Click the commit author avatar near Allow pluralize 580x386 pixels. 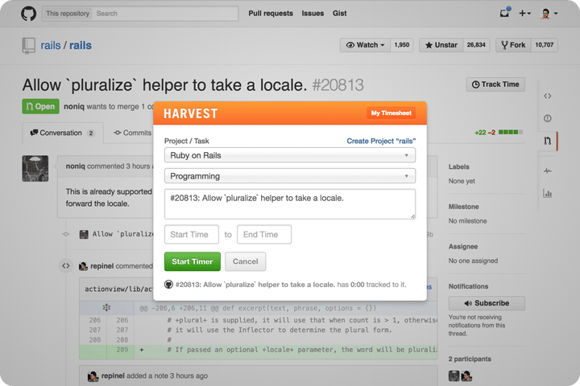84,234
